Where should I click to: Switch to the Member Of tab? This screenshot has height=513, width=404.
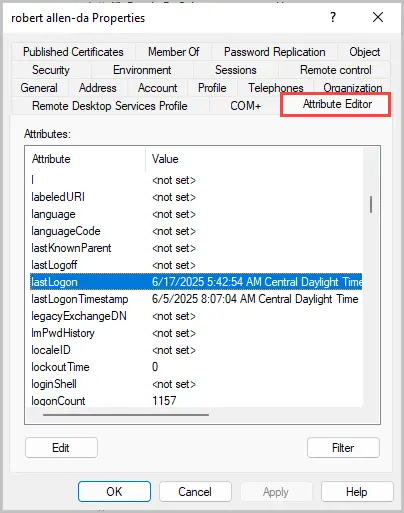tap(174, 52)
